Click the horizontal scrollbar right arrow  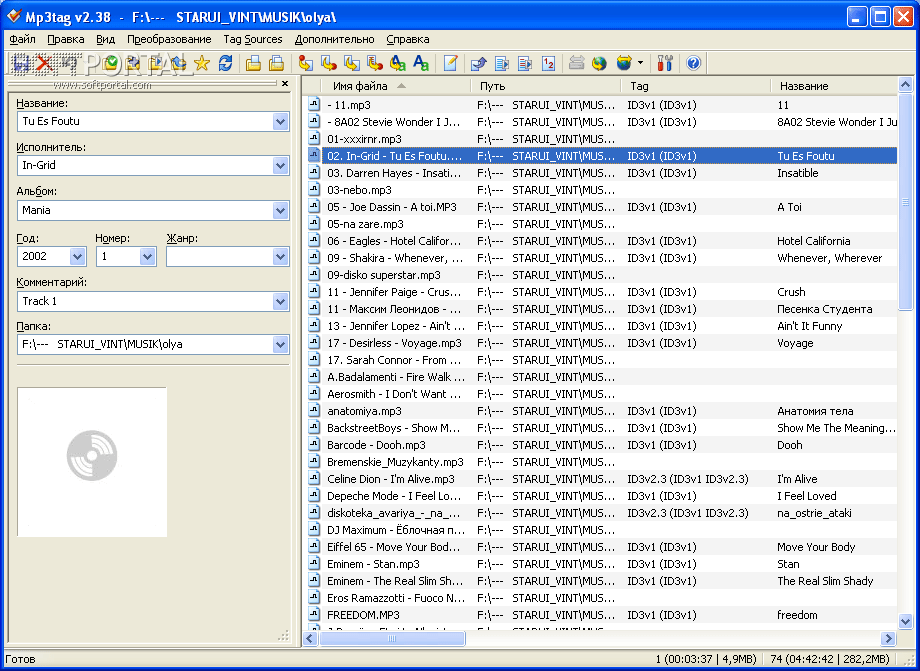tap(889, 638)
